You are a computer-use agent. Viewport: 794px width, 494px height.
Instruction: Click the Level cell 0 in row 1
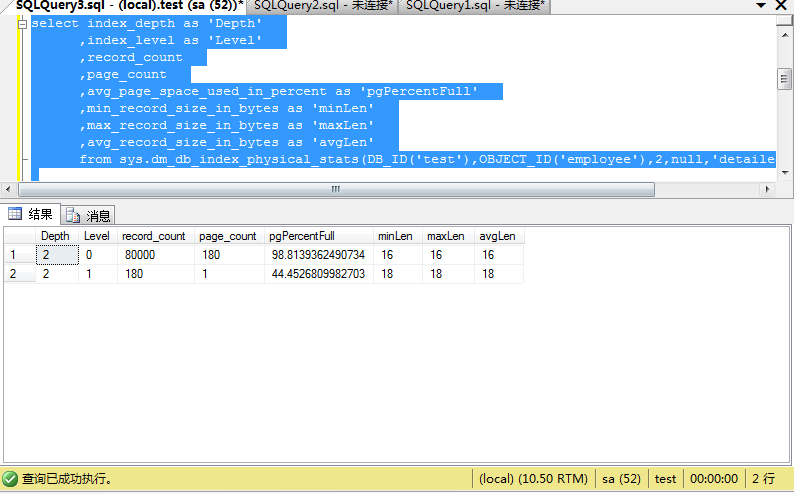[x=98, y=255]
